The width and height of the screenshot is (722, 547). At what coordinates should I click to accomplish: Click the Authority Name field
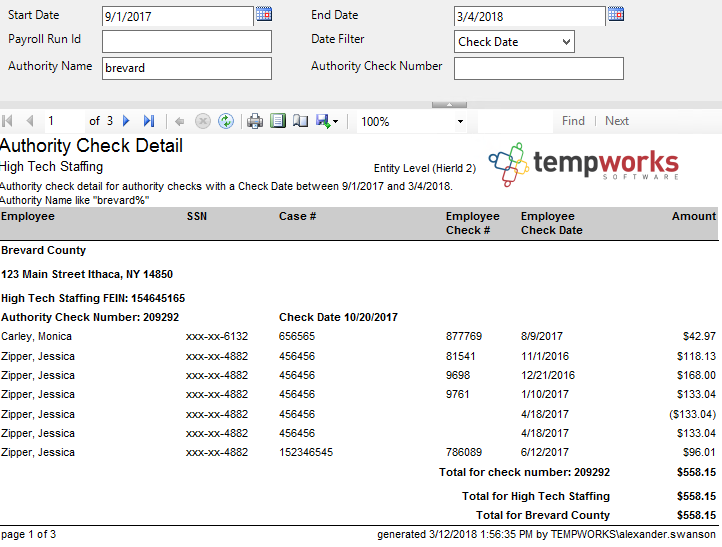tap(187, 68)
